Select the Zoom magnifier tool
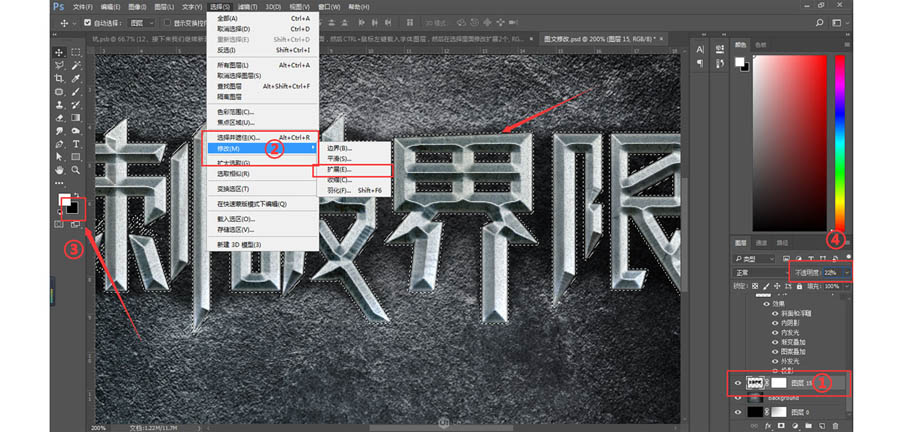 click(76, 170)
